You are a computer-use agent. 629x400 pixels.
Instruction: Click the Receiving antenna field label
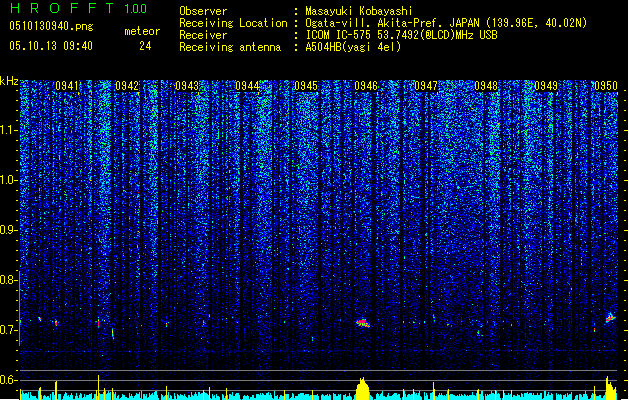(x=230, y=47)
